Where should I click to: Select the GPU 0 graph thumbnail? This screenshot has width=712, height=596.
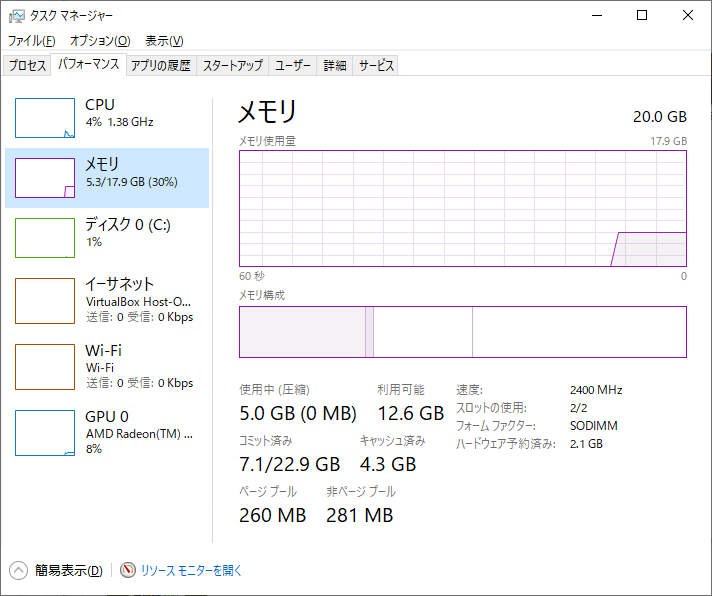[45, 433]
